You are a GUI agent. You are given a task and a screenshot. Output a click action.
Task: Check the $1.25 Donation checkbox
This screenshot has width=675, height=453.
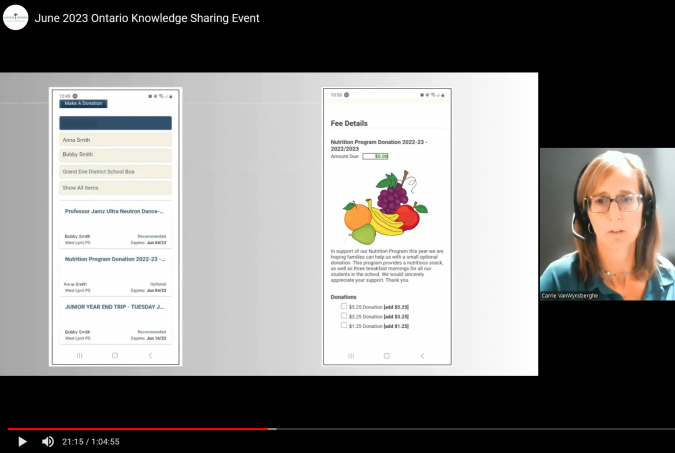pyautogui.click(x=344, y=326)
